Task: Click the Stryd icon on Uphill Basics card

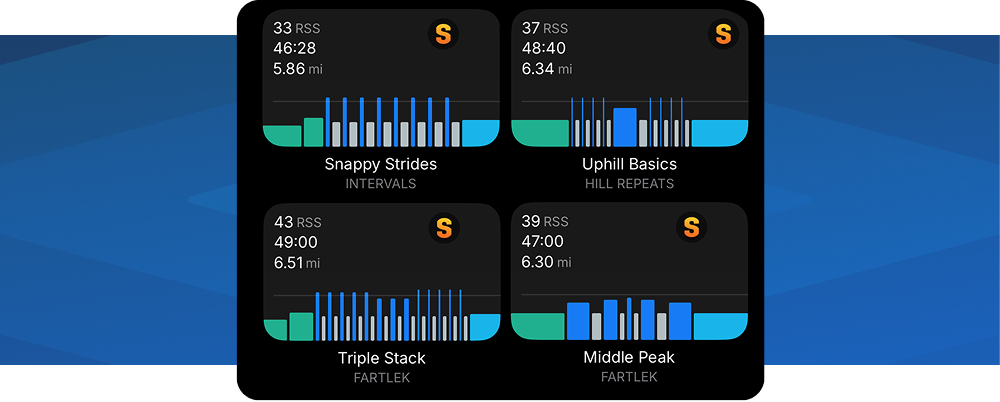Action: click(722, 35)
